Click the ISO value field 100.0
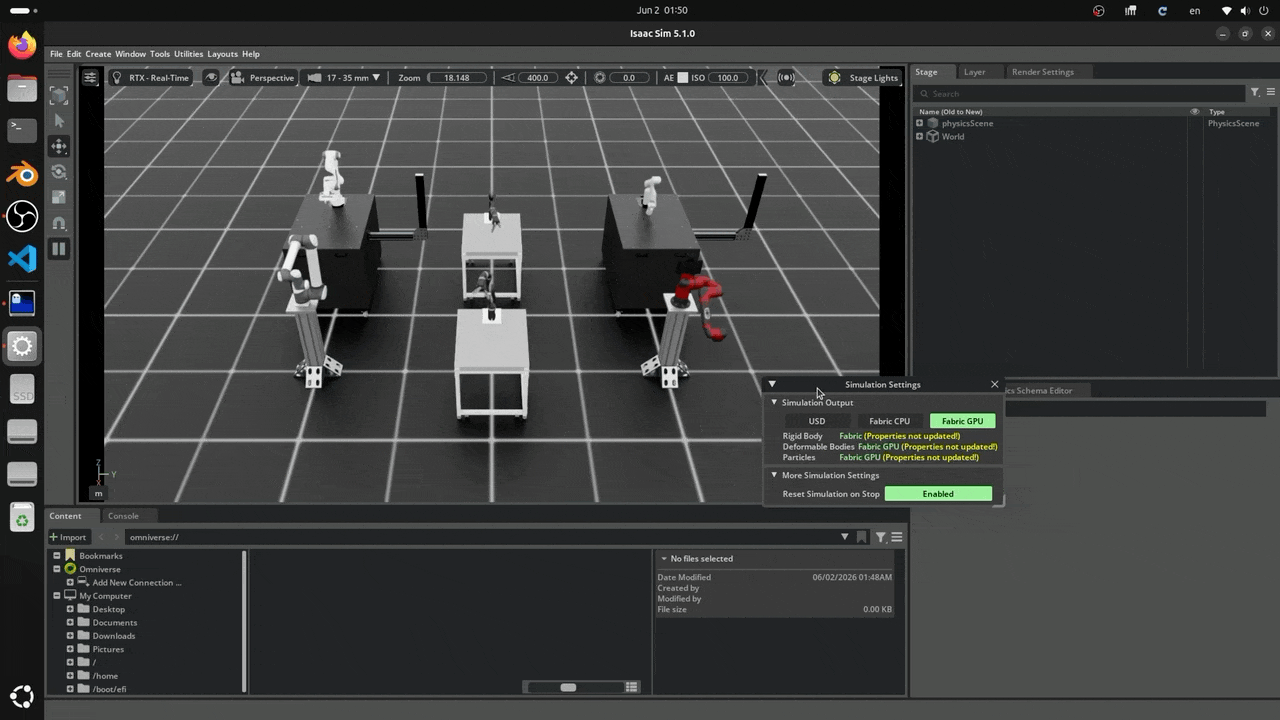This screenshot has width=1280, height=720. [728, 77]
